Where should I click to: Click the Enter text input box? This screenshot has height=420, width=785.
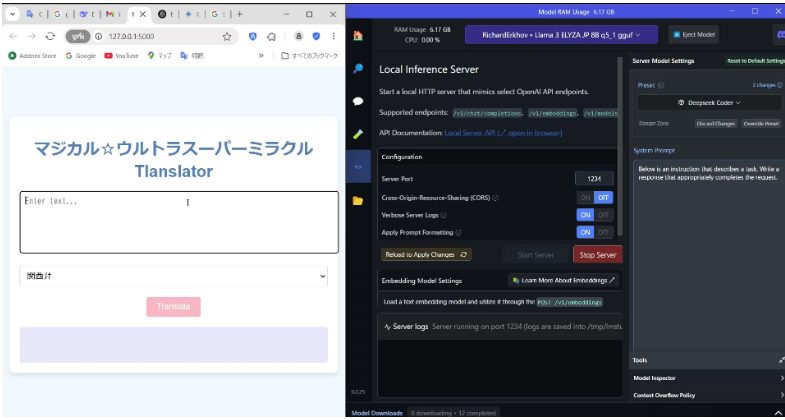click(x=179, y=222)
